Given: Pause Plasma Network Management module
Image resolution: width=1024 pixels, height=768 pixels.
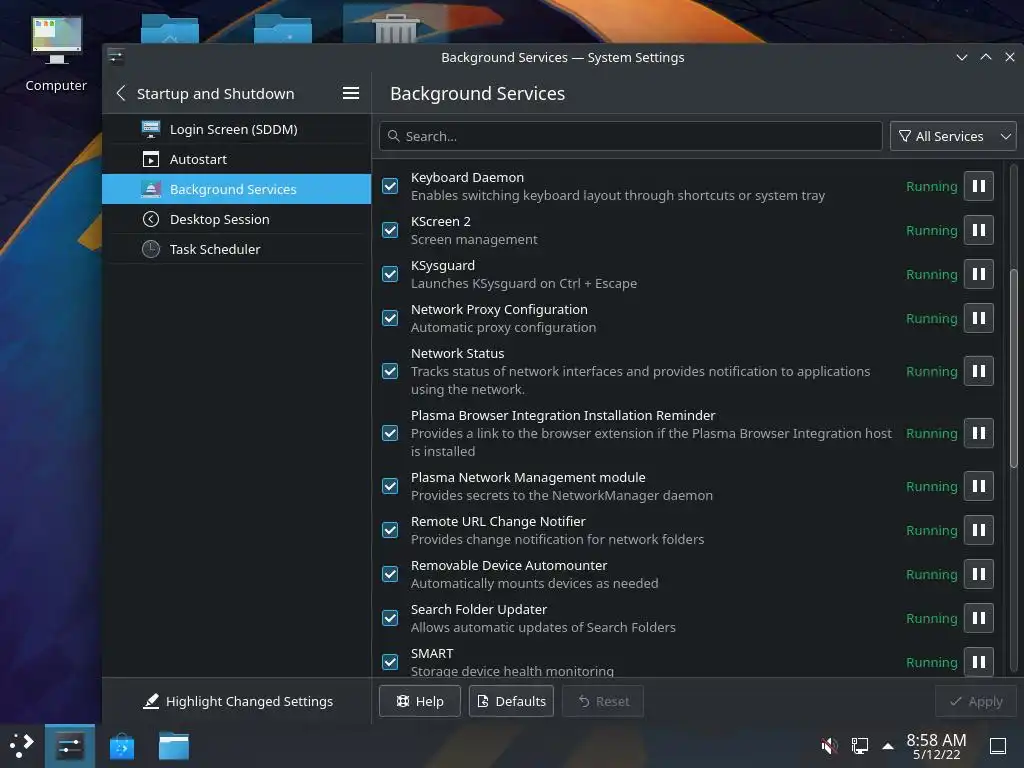Looking at the screenshot, I should [x=978, y=486].
